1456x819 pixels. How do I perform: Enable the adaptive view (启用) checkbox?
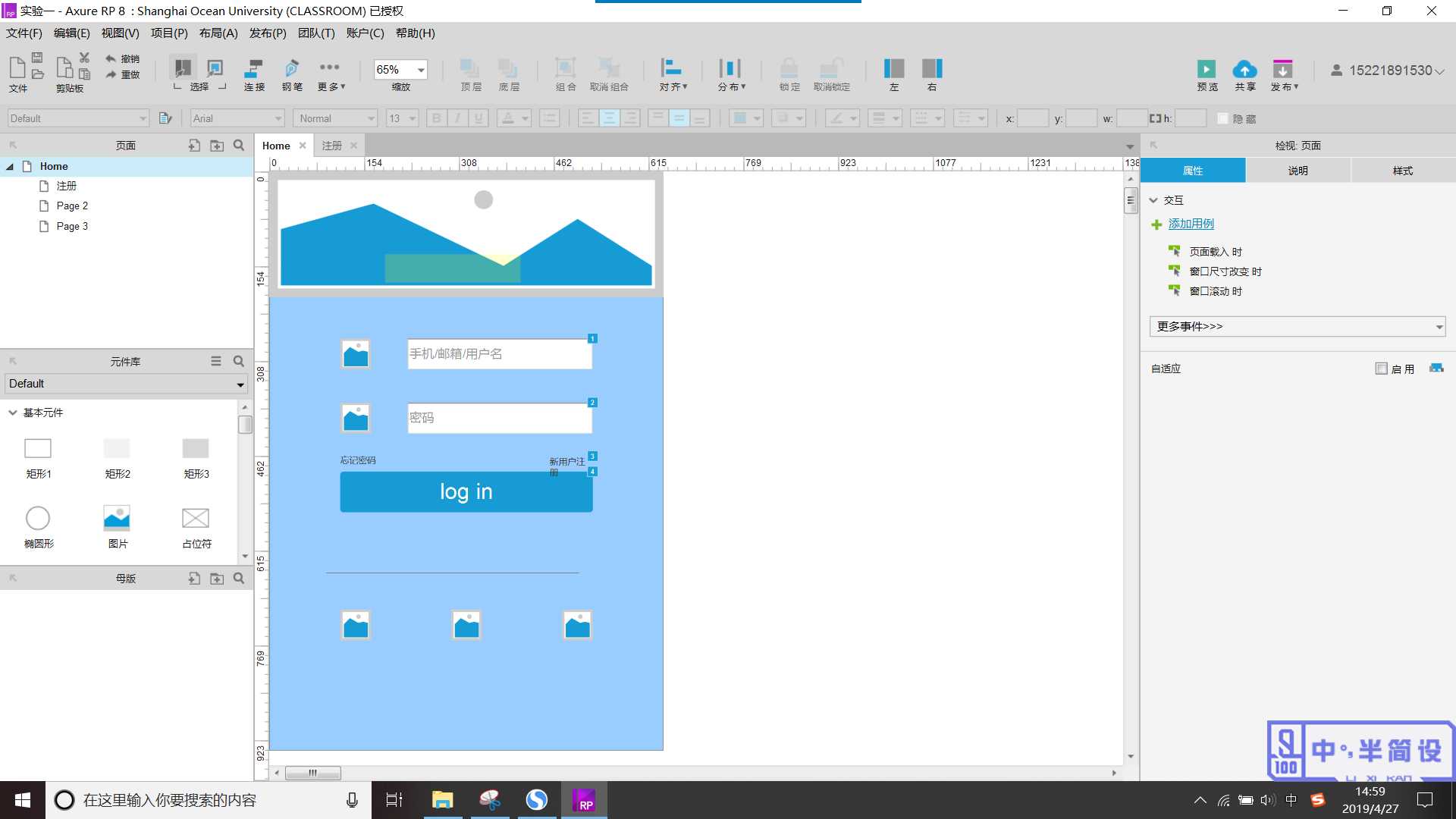(1381, 369)
